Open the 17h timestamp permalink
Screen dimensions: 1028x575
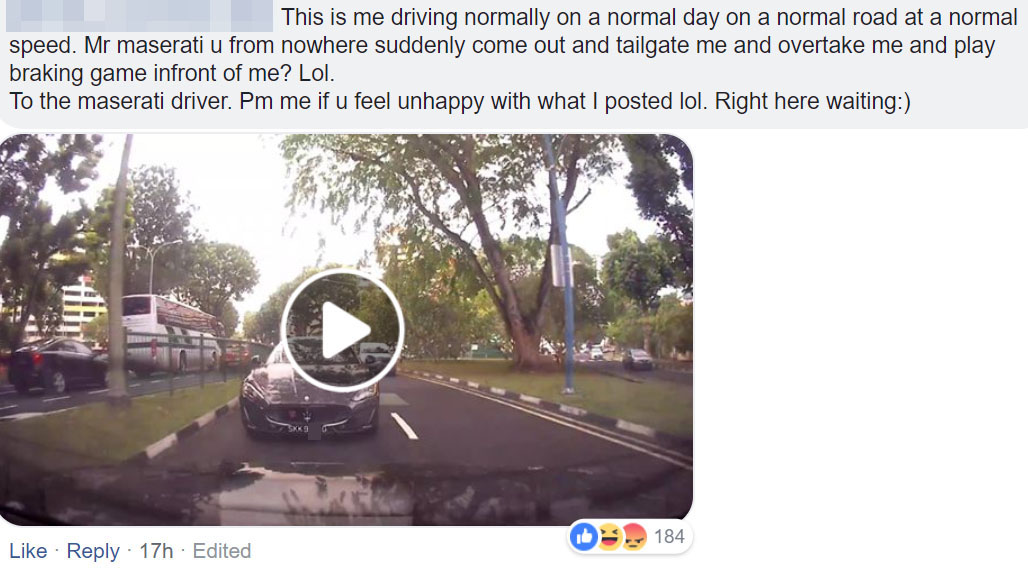[156, 551]
